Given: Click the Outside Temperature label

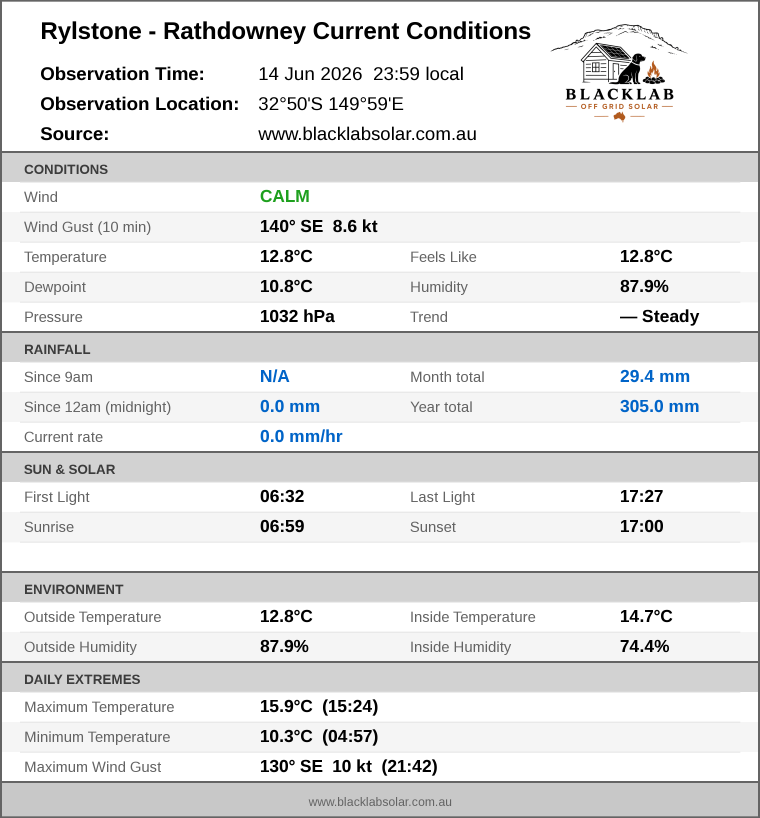Looking at the screenshot, I should point(92,617).
